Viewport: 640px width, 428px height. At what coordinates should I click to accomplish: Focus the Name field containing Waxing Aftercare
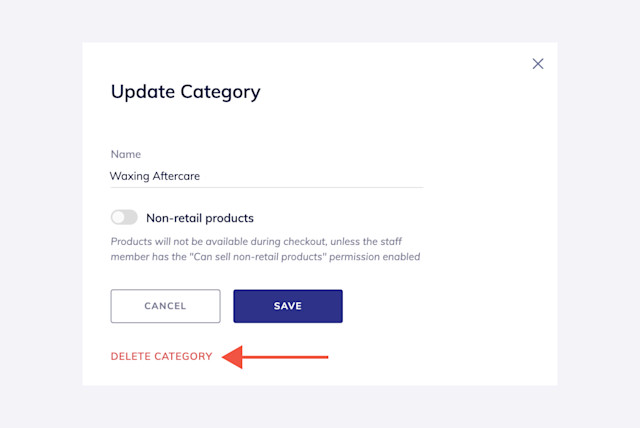pos(267,176)
